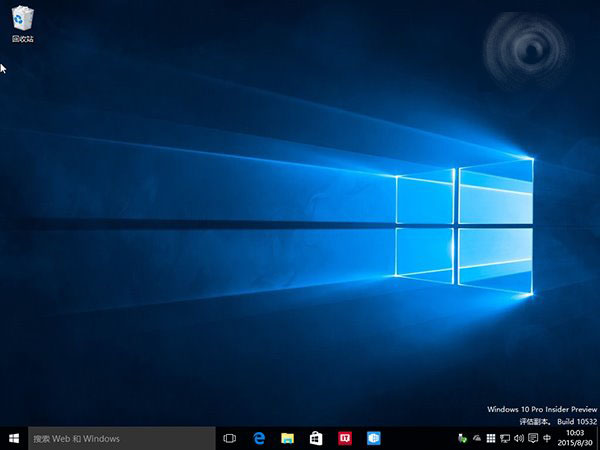Image resolution: width=600 pixels, height=450 pixels.
Task: Open the Windows Store taskbar icon
Action: [x=316, y=438]
